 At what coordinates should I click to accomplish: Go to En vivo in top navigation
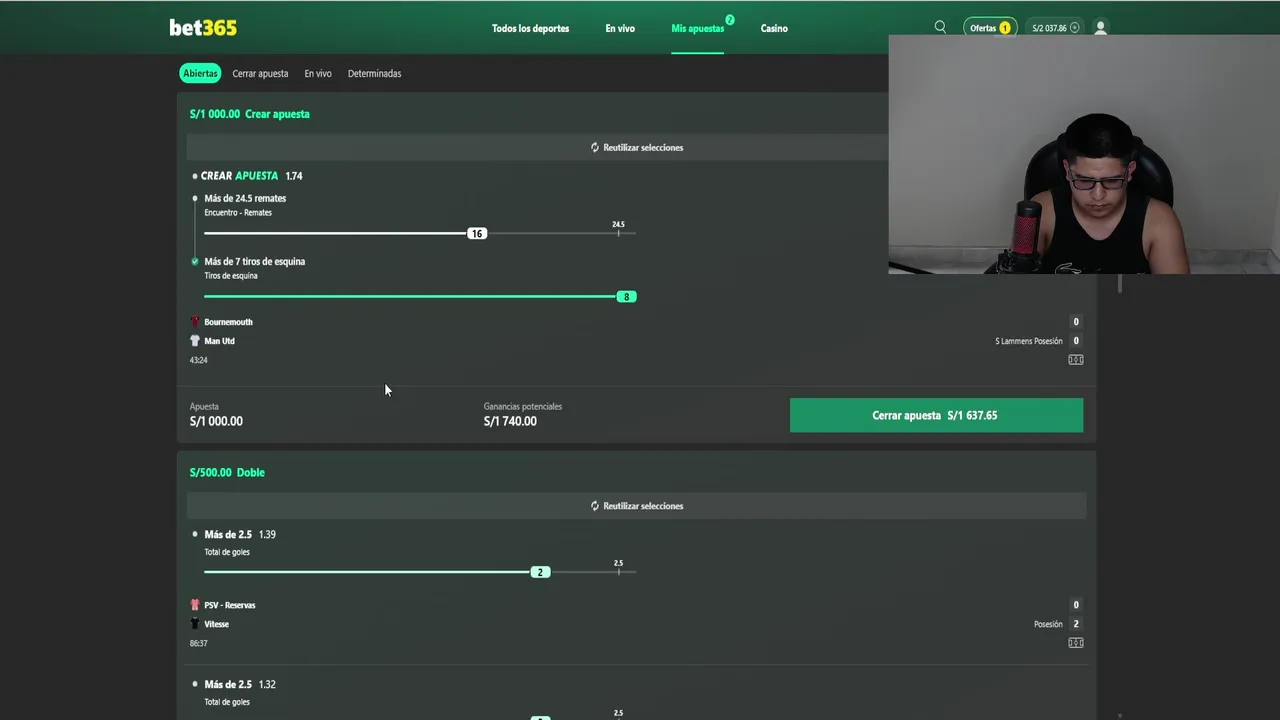(620, 28)
